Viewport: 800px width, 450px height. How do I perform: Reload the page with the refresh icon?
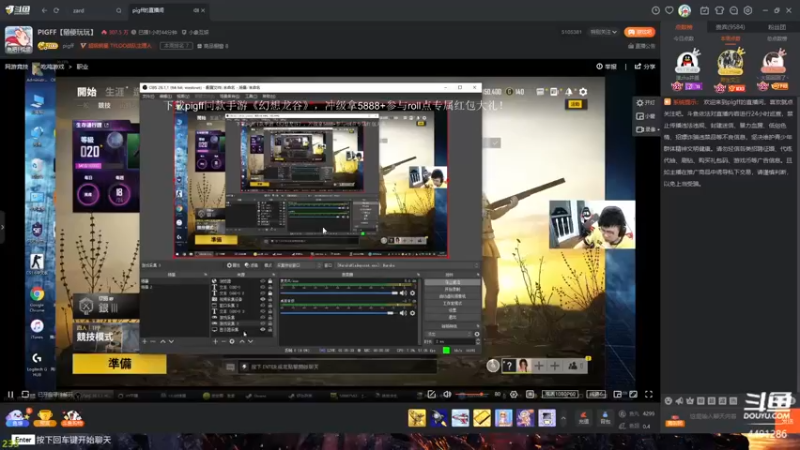point(56,10)
